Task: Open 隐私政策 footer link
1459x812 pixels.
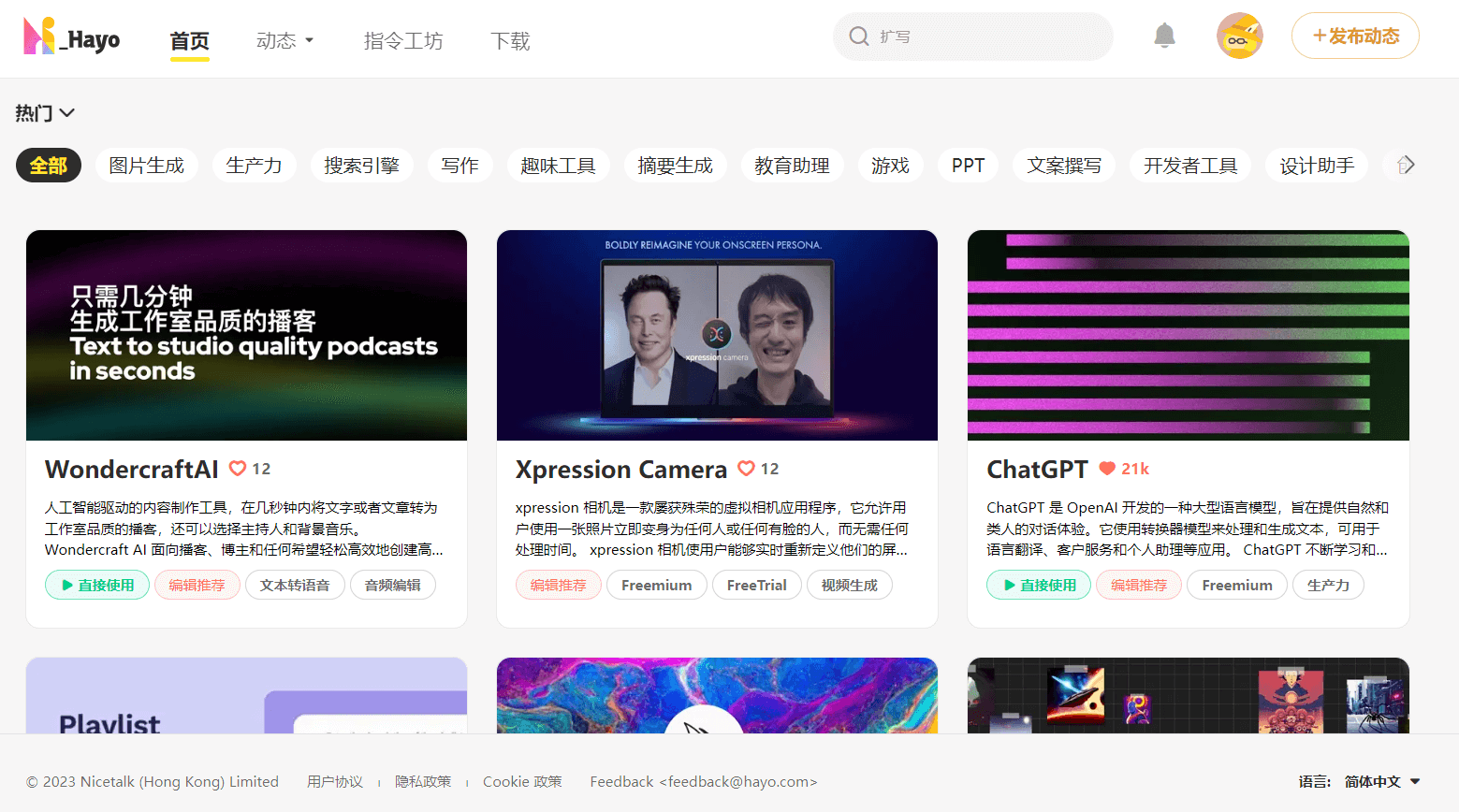Action: 423,781
